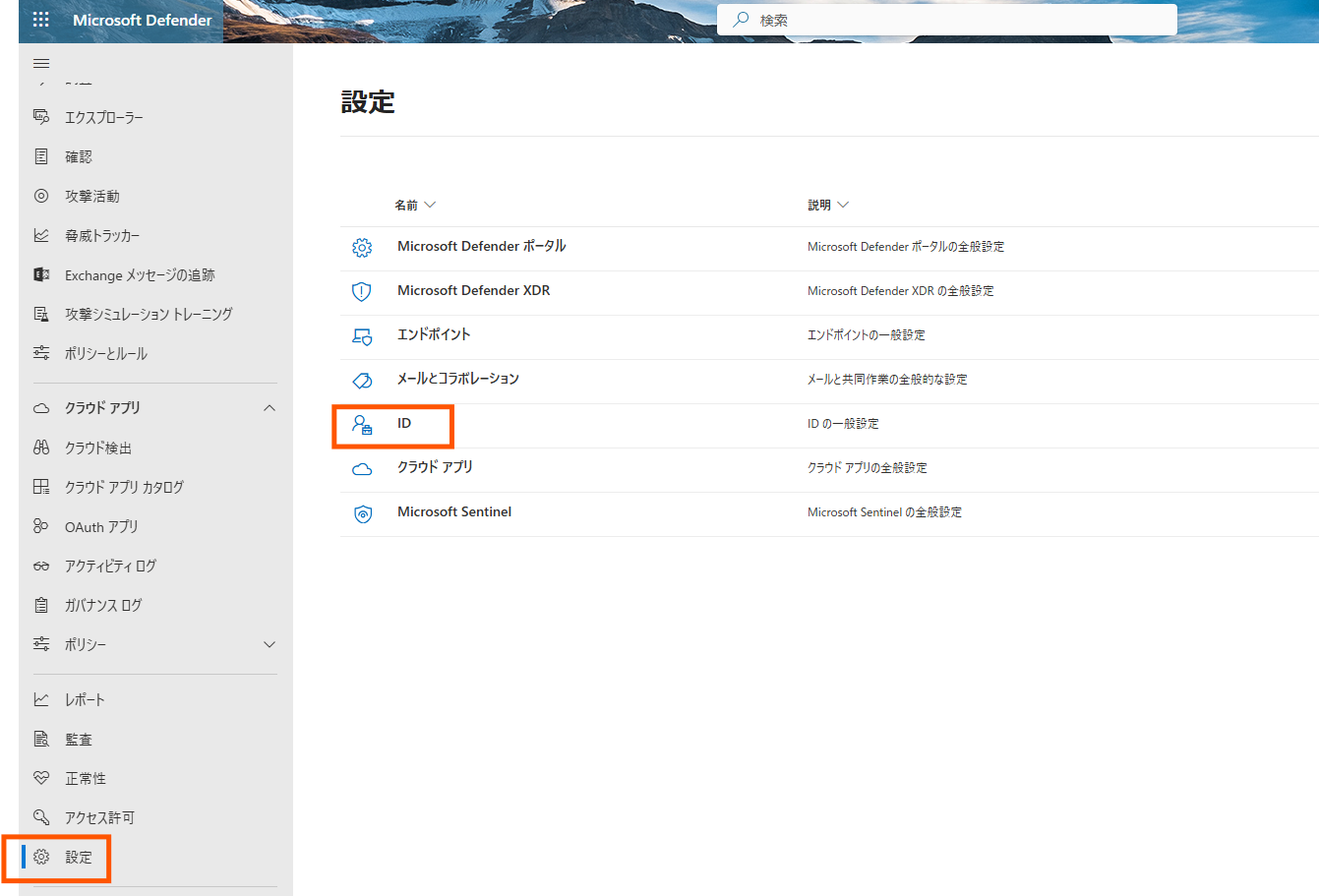Expand the ポリシー section chevron
This screenshot has height=896, width=1319.
269,644
